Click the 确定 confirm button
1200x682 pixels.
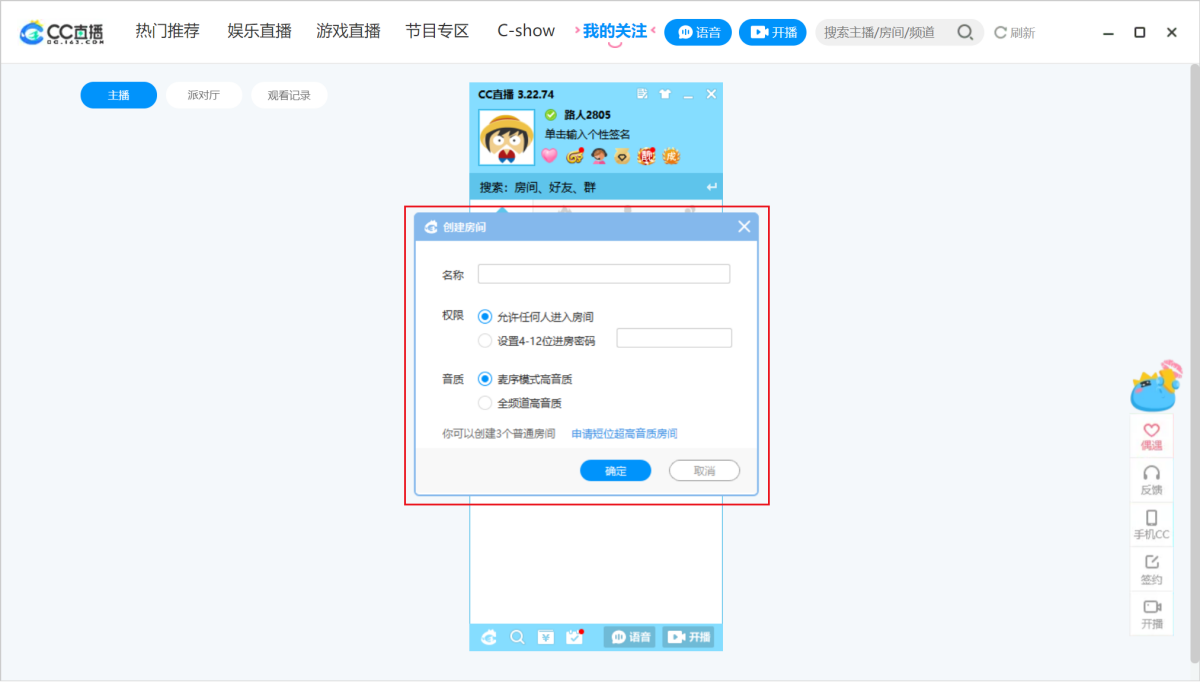pyautogui.click(x=615, y=470)
